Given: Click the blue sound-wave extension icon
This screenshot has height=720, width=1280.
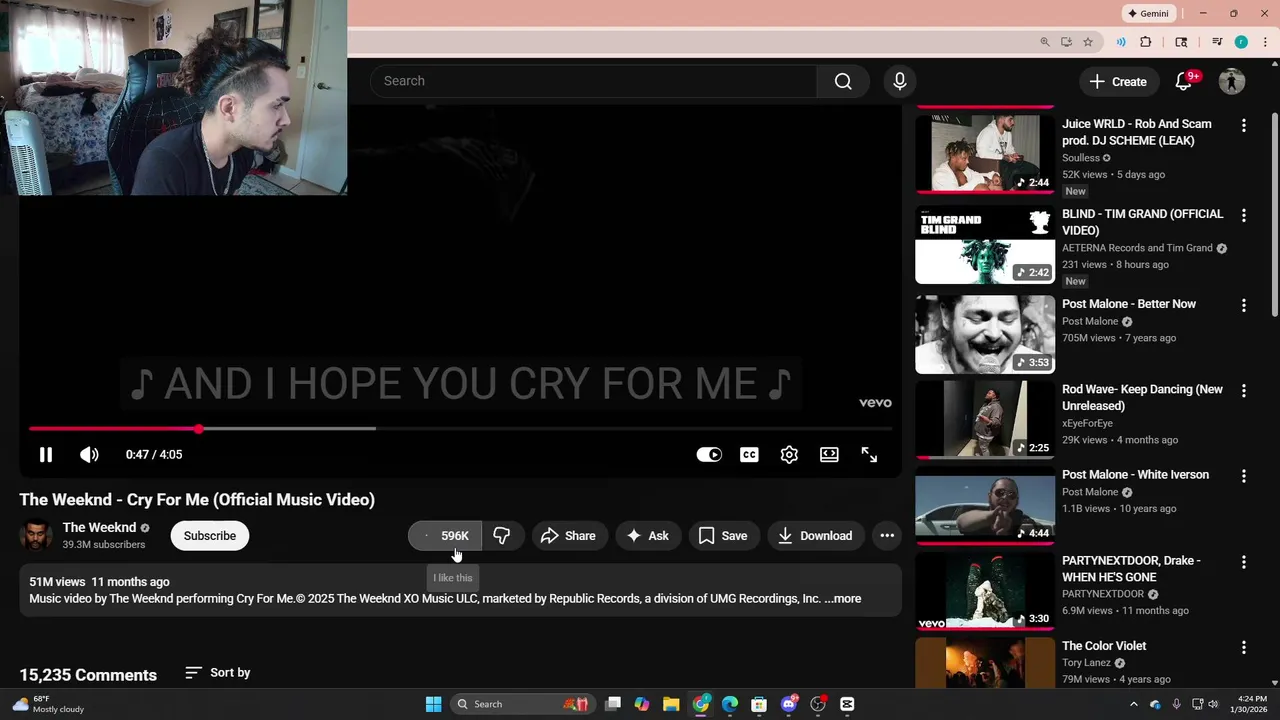Looking at the screenshot, I should coord(1121,42).
